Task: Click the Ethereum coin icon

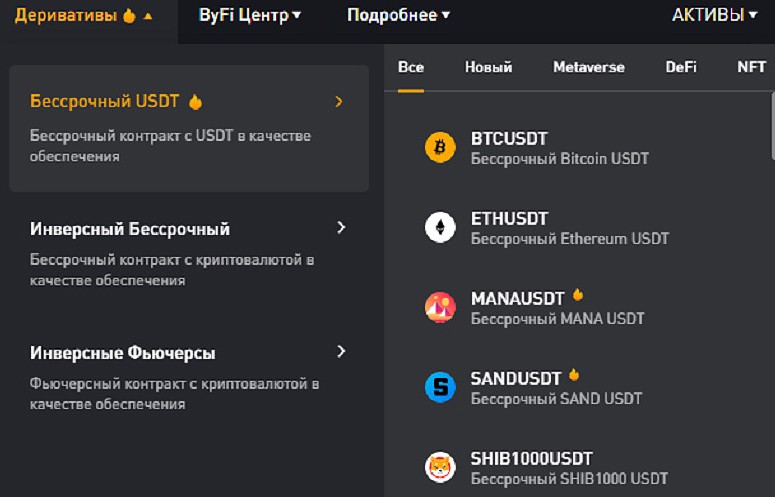Action: pyautogui.click(x=440, y=228)
